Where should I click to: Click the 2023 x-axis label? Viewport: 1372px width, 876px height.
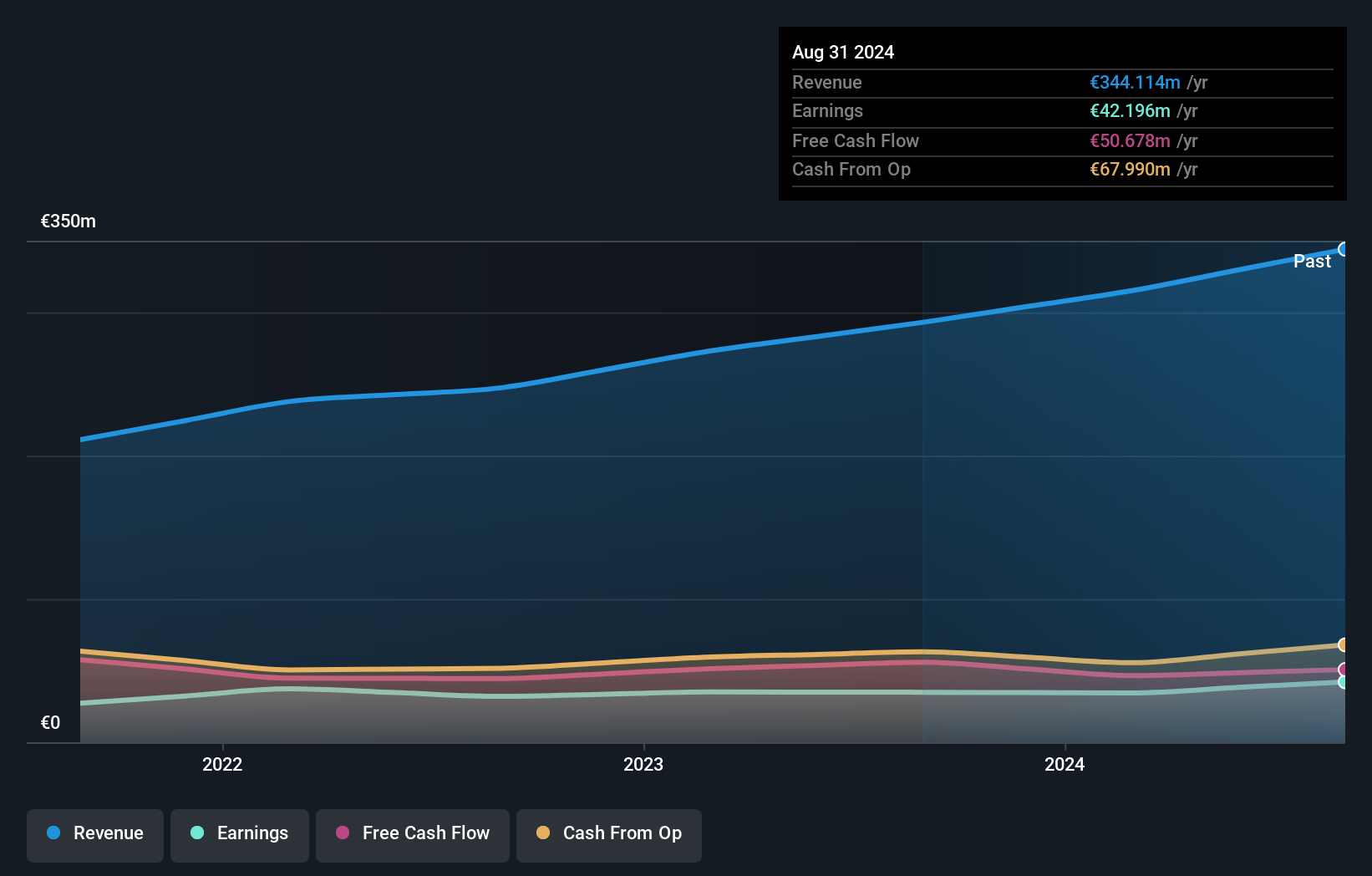point(643,764)
